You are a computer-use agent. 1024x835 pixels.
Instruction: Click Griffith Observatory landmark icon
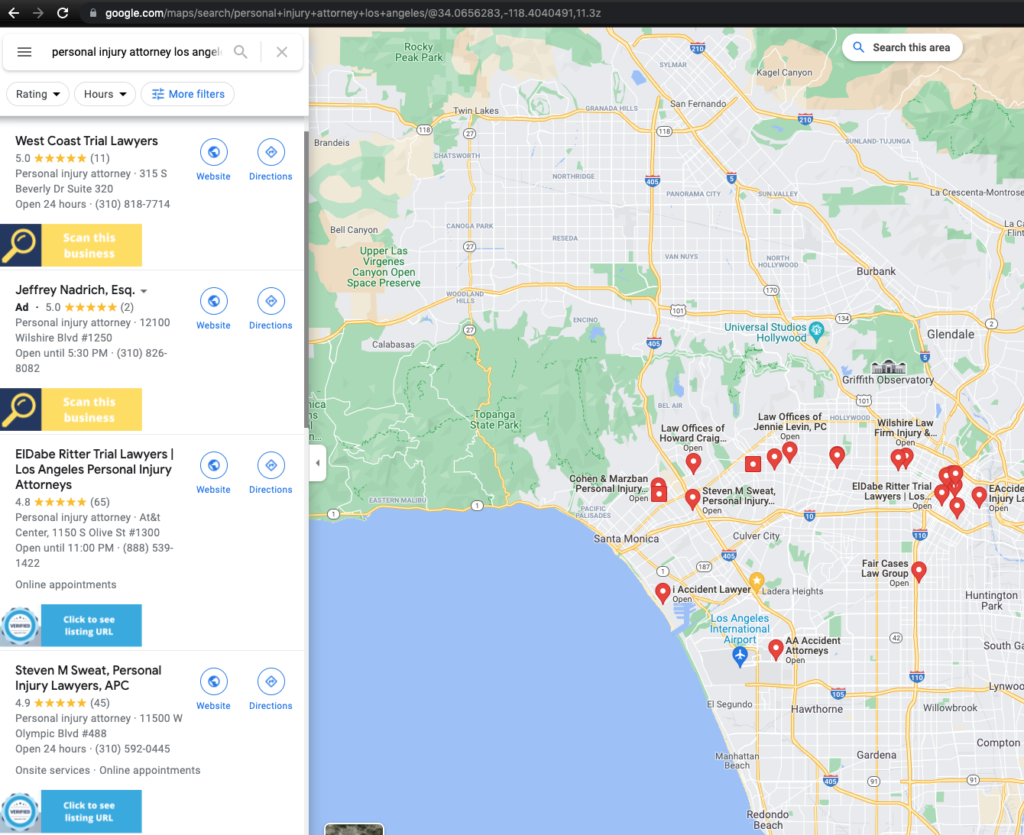[x=889, y=367]
